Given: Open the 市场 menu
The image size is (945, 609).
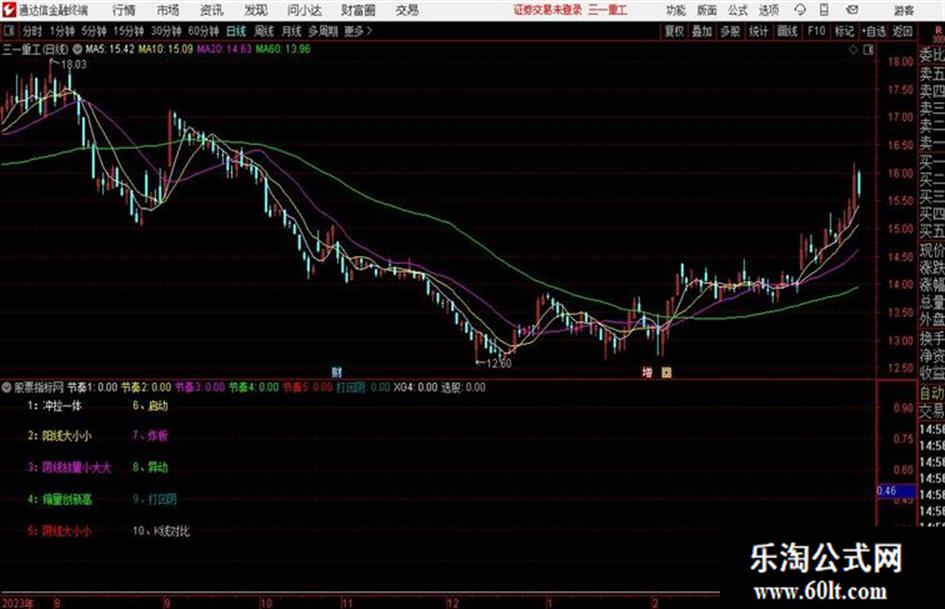Looking at the screenshot, I should pyautogui.click(x=168, y=10).
